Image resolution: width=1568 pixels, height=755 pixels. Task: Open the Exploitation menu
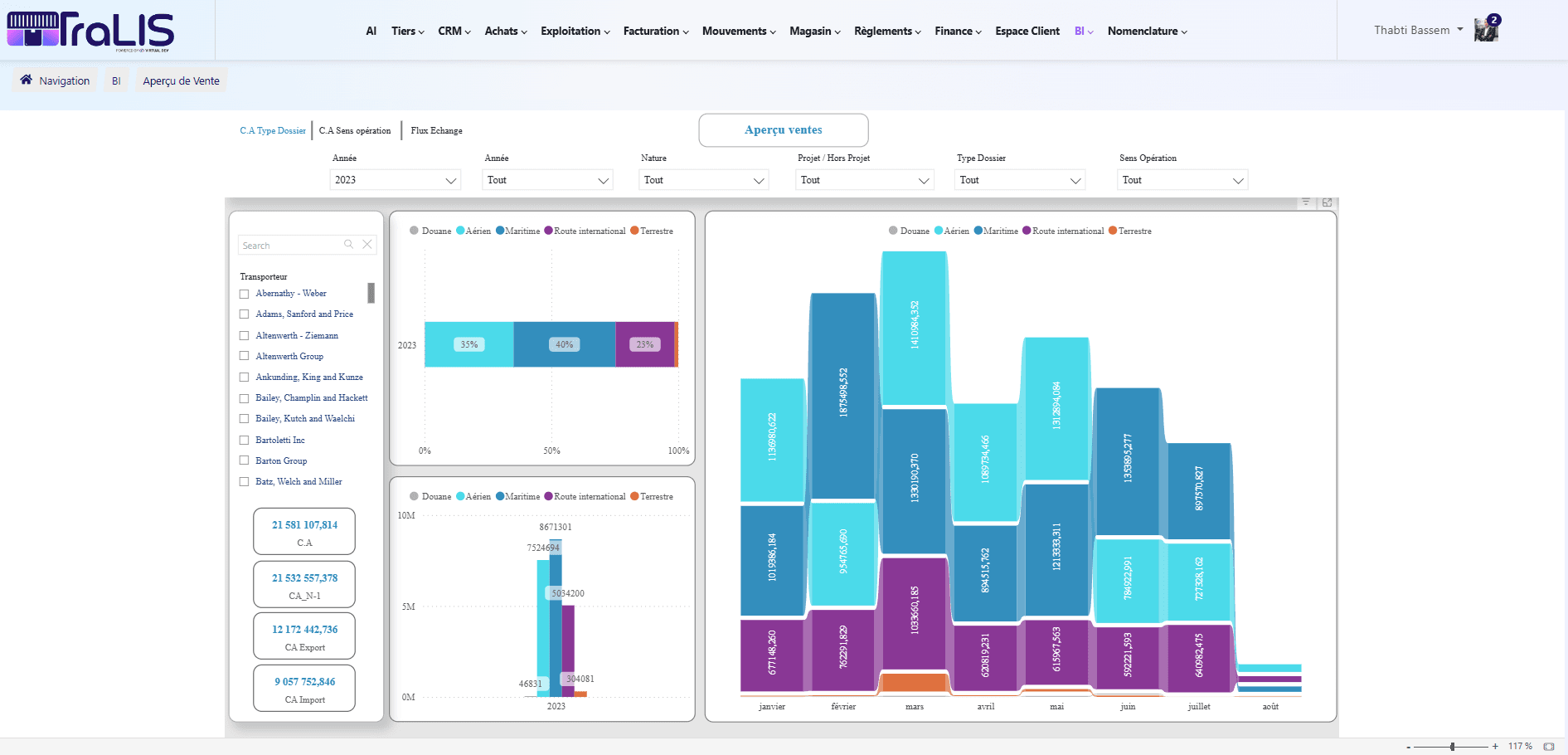click(x=575, y=32)
